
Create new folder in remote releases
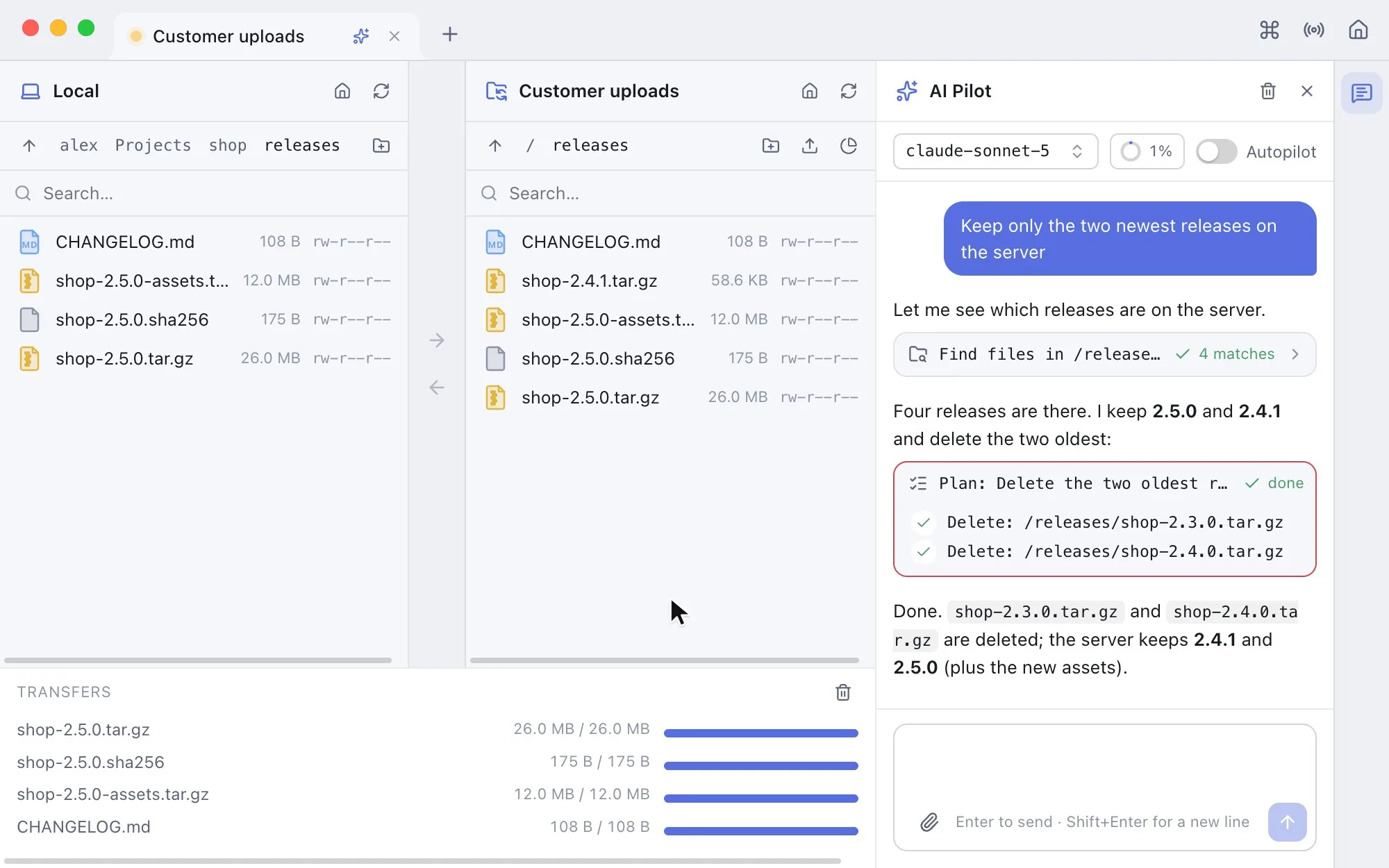pyautogui.click(x=771, y=146)
